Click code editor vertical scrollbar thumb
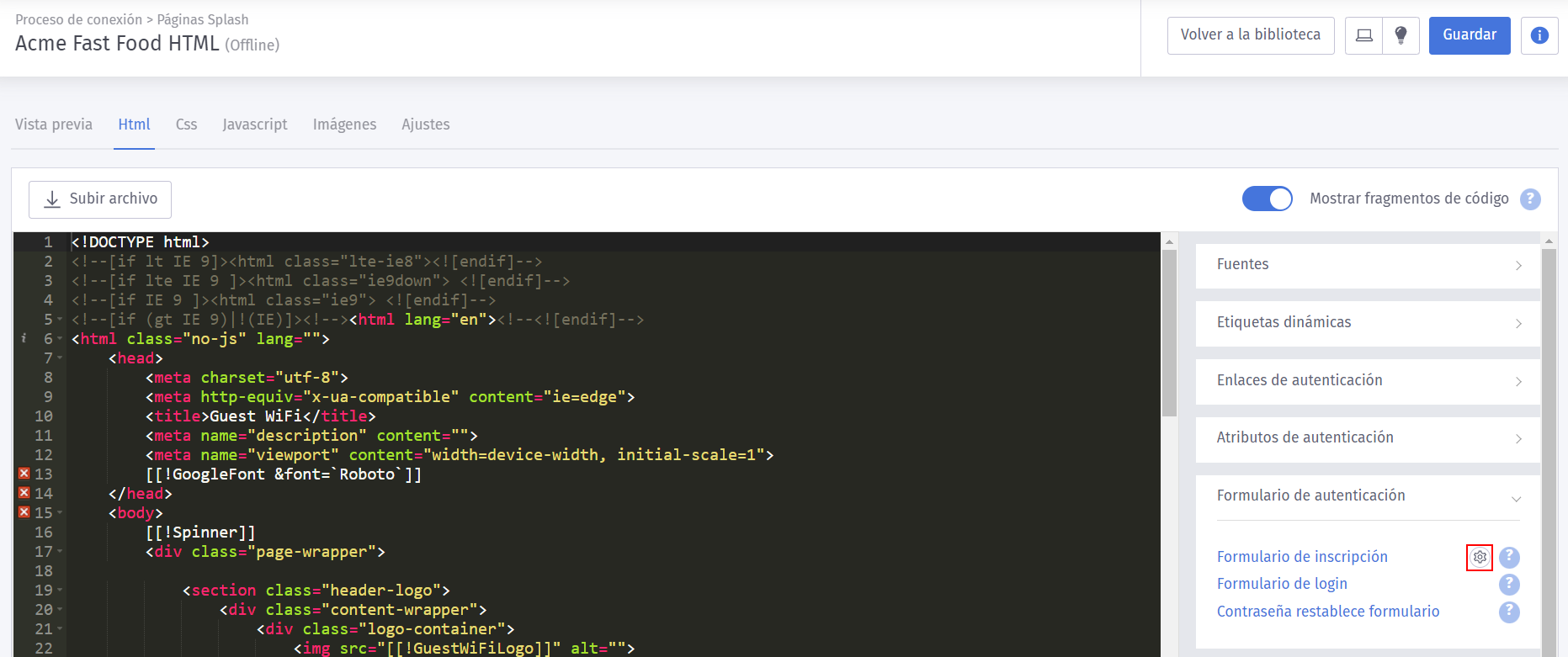Viewport: 1568px width, 657px height. (1169, 333)
